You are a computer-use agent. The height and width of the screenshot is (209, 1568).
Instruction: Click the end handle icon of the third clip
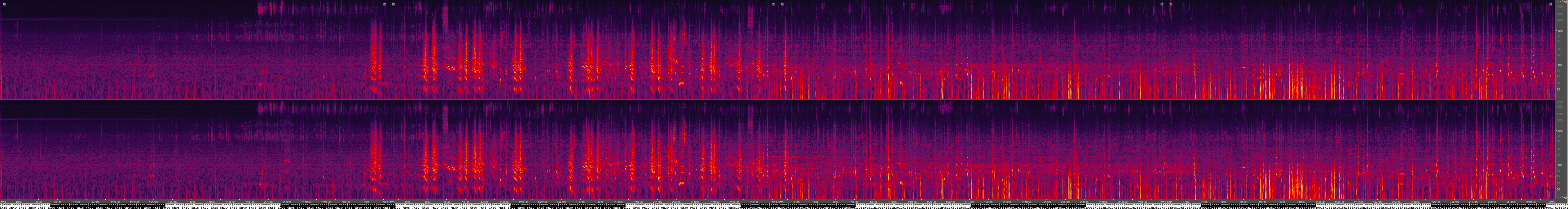(x=1162, y=4)
